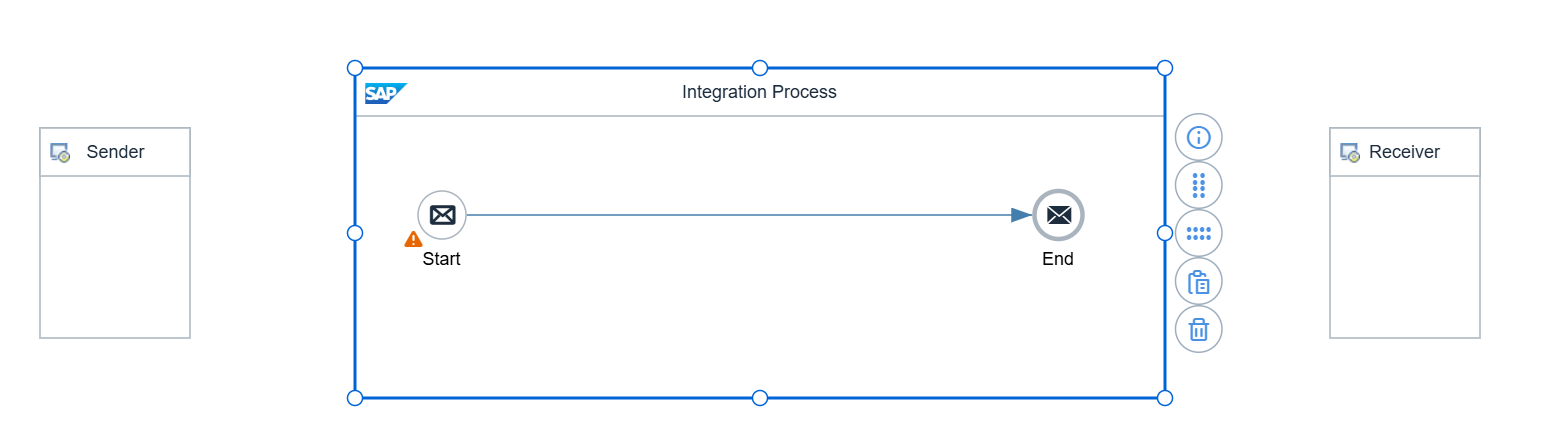Delete the Integration Process using trash icon
This screenshot has height=448, width=1563.
click(x=1198, y=329)
